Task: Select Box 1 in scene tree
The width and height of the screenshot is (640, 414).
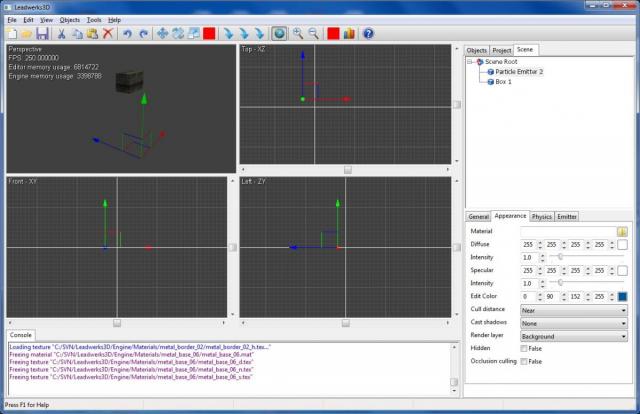Action: (x=503, y=82)
